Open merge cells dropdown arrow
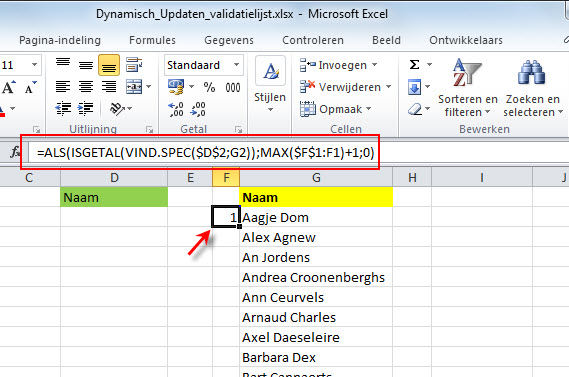Viewport: 569px width, 377px height. pyautogui.click(x=149, y=87)
